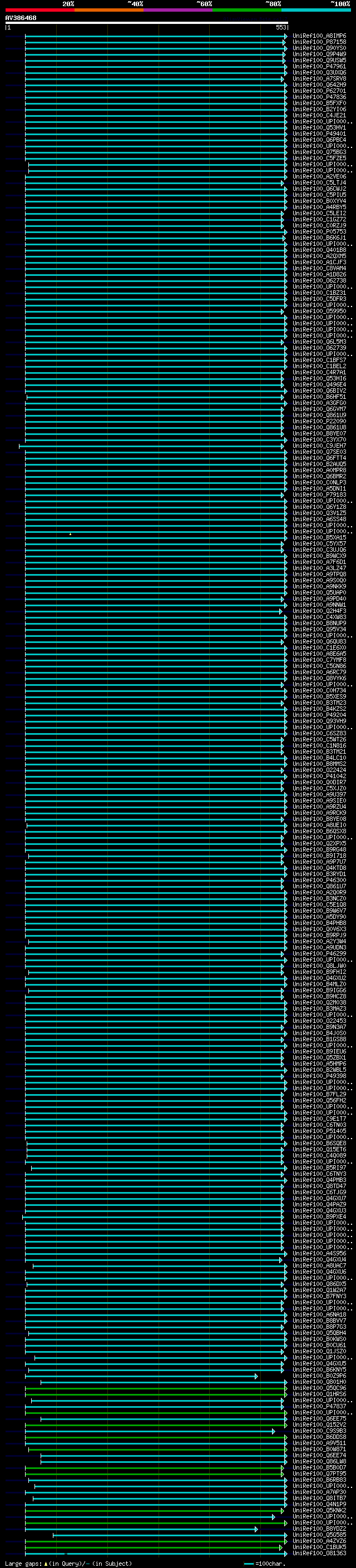Choose the UniRef100_A4RBY5 row label
This screenshot has height=1568, width=356.
319,207
